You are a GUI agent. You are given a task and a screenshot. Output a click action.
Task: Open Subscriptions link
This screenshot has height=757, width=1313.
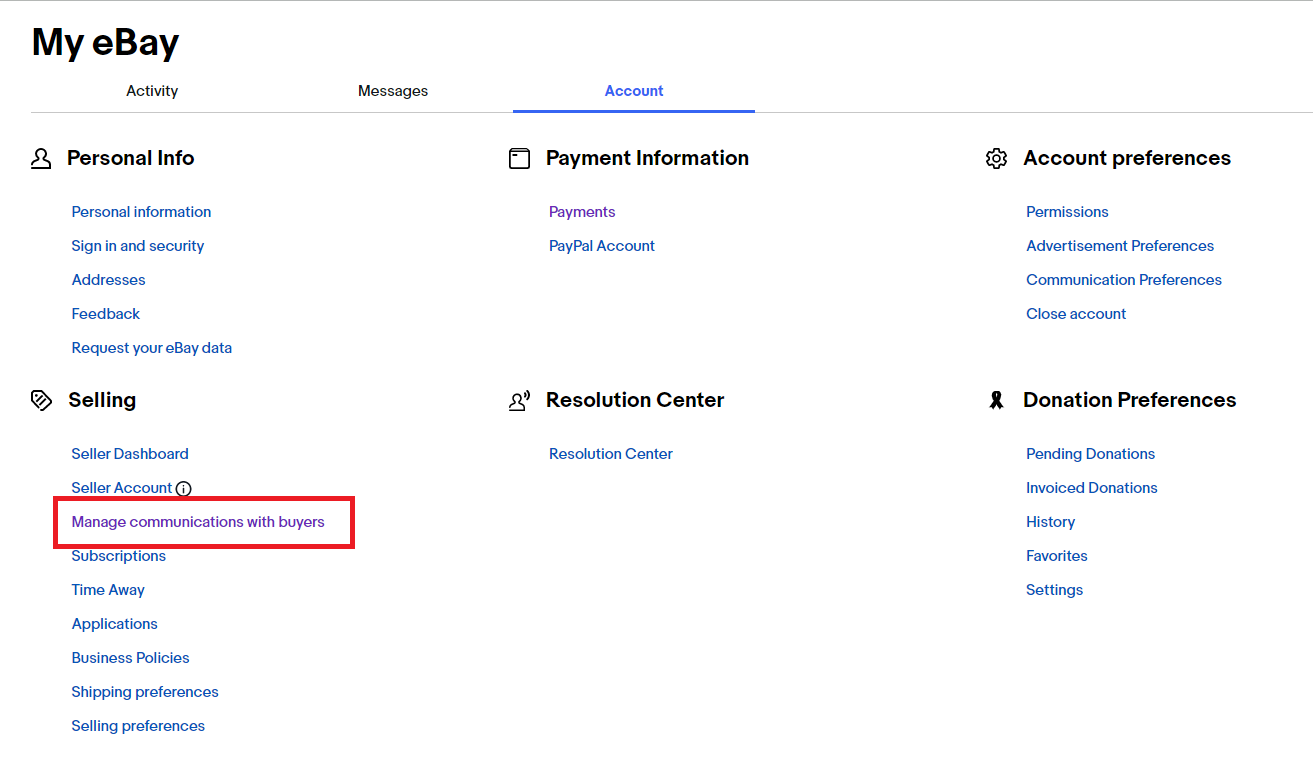pyautogui.click(x=119, y=556)
